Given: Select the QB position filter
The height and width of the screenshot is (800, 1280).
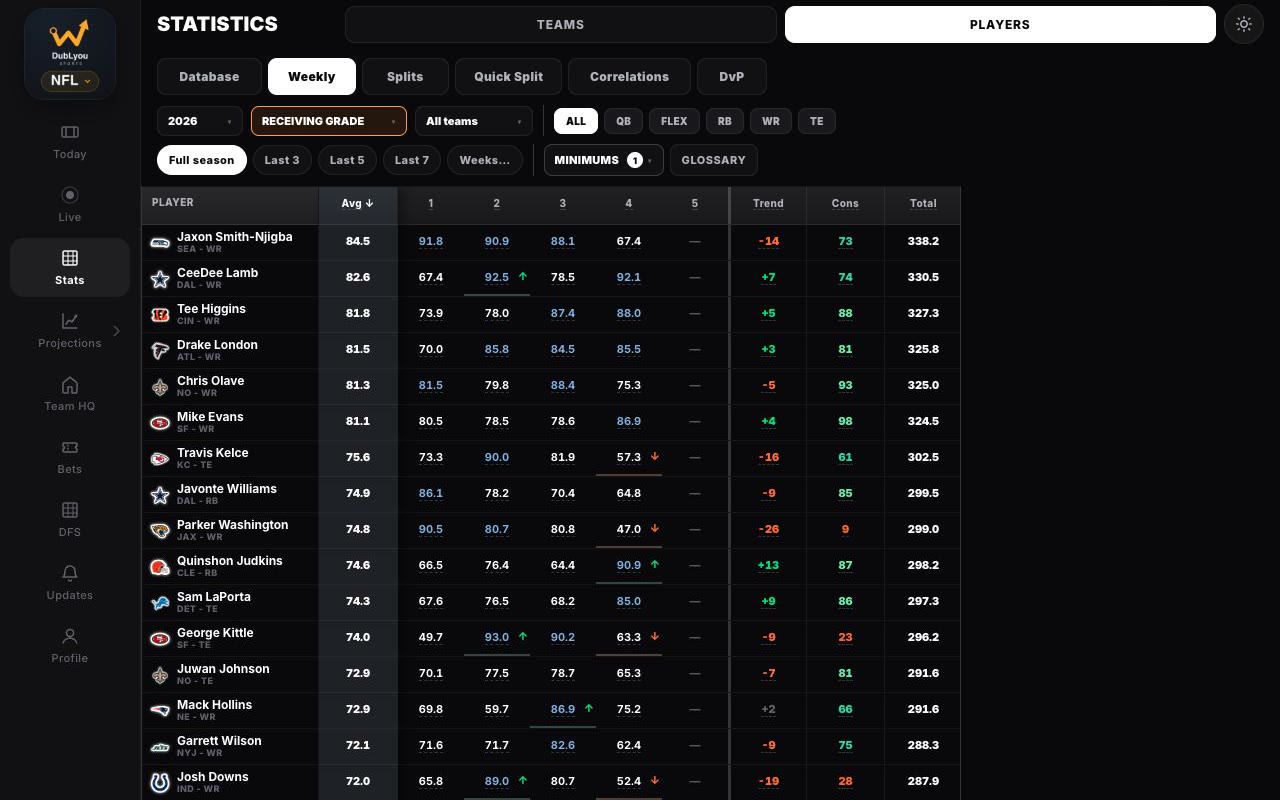Looking at the screenshot, I should (x=623, y=121).
